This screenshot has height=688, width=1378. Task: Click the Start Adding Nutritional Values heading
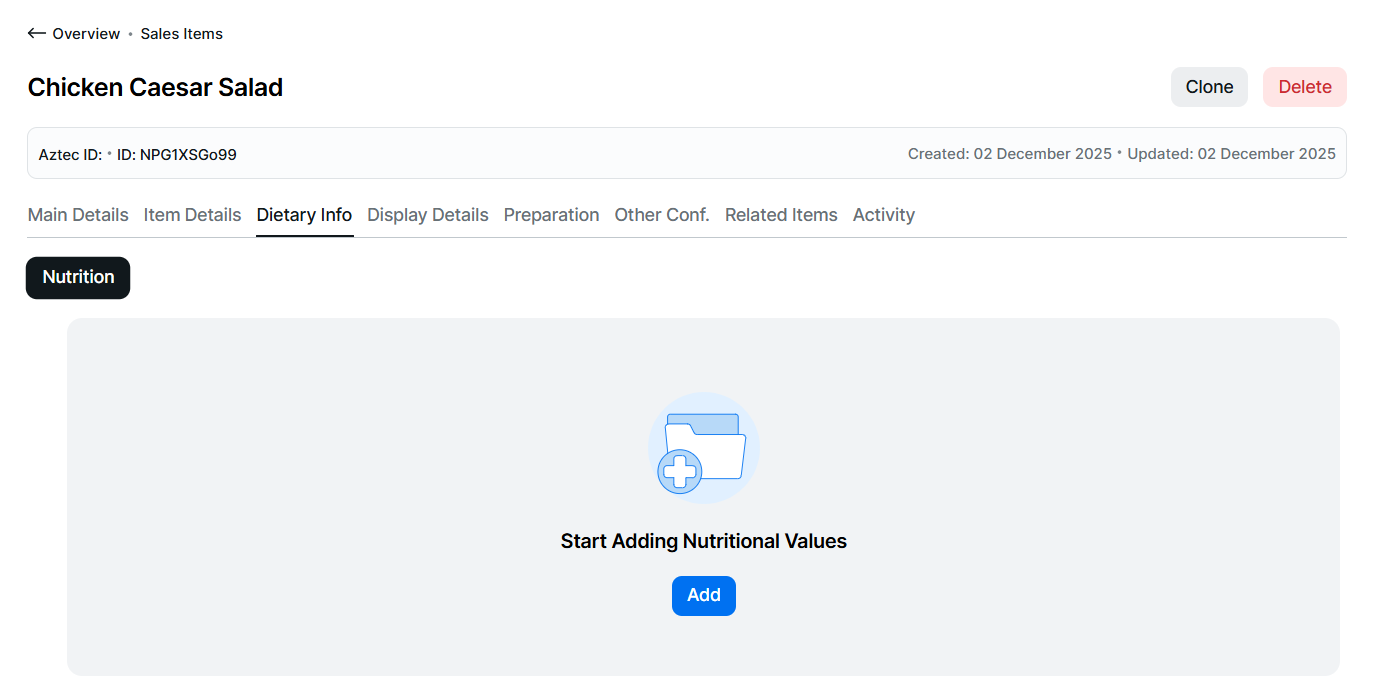click(703, 541)
